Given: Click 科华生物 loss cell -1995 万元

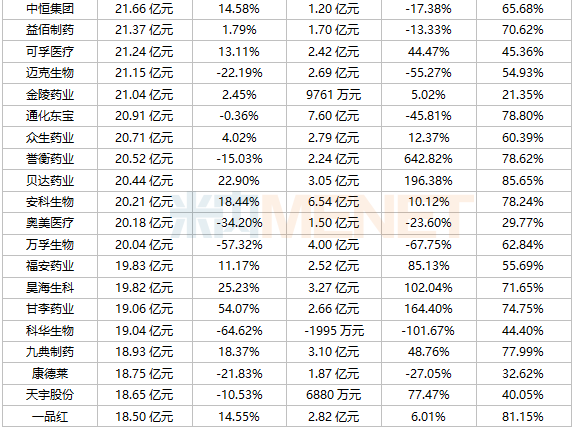Looking at the screenshot, I should [334, 331].
